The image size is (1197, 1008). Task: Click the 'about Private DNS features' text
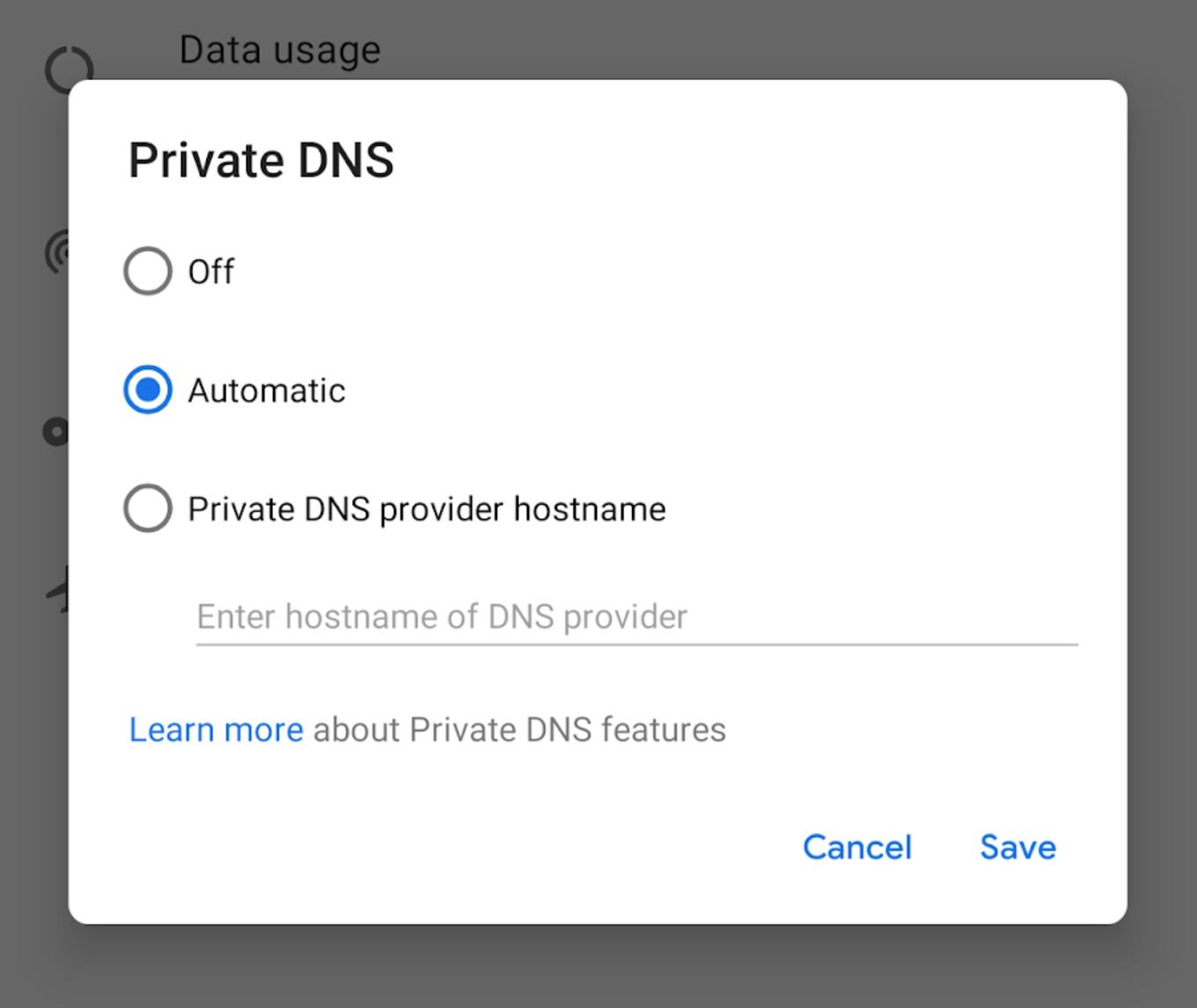point(519,730)
